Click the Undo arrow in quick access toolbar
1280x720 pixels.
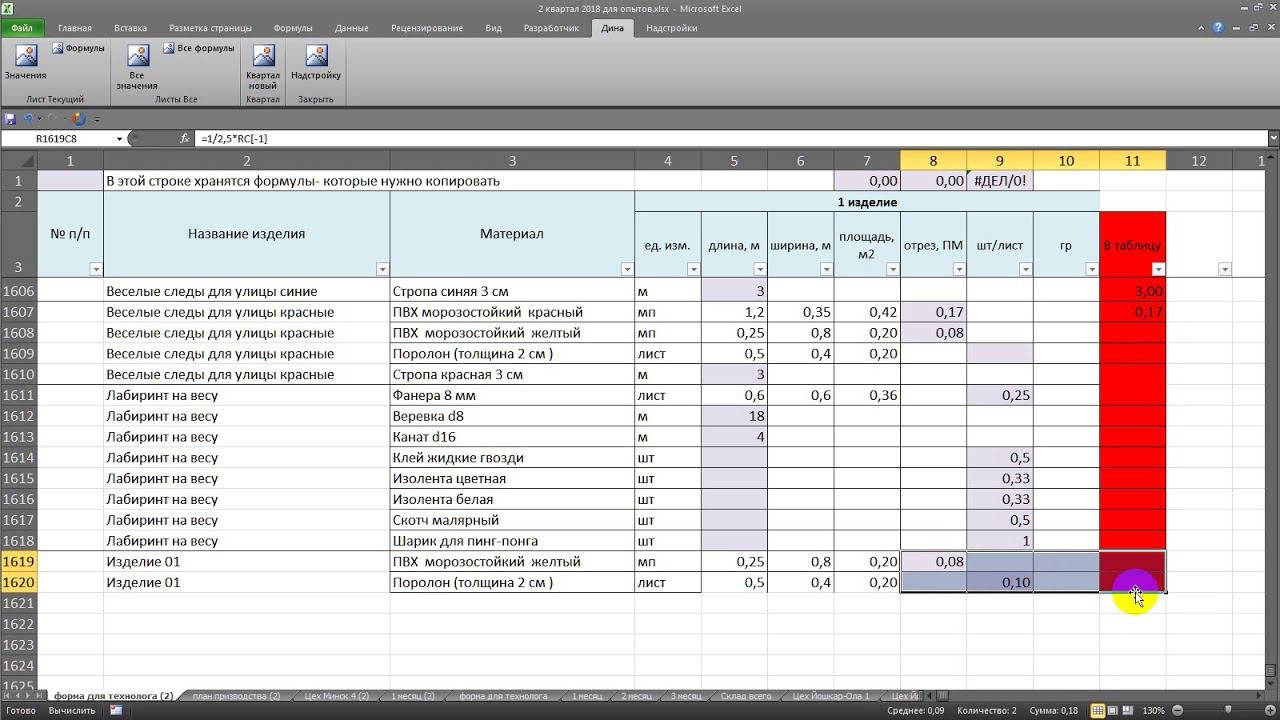pos(29,119)
